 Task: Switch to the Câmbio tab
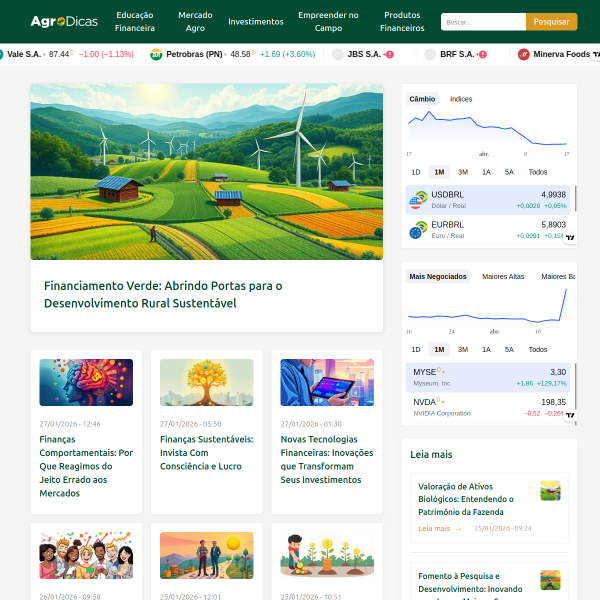click(422, 99)
